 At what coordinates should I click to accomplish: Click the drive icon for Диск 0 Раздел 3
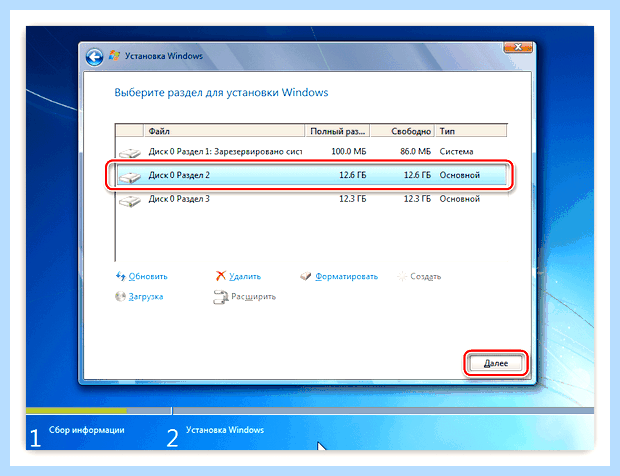pos(130,201)
